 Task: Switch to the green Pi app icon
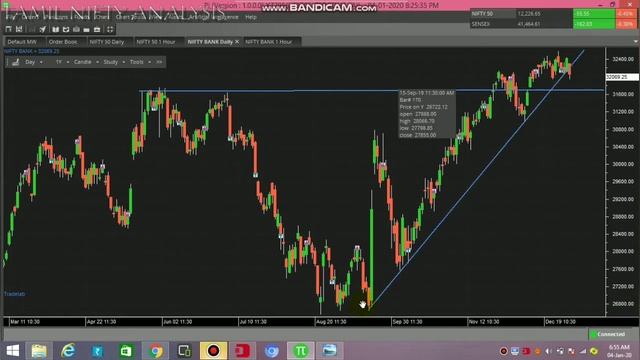(x=301, y=351)
